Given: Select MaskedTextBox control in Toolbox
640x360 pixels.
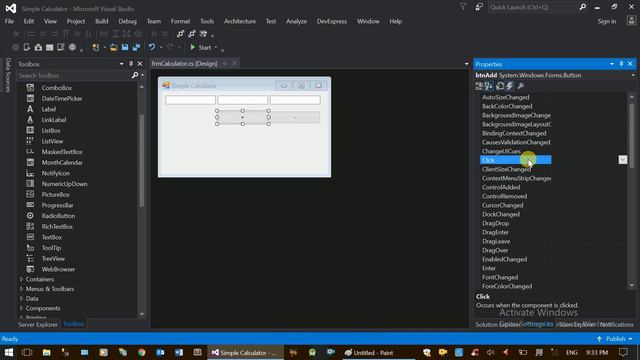Looking at the screenshot, I should (x=62, y=151).
